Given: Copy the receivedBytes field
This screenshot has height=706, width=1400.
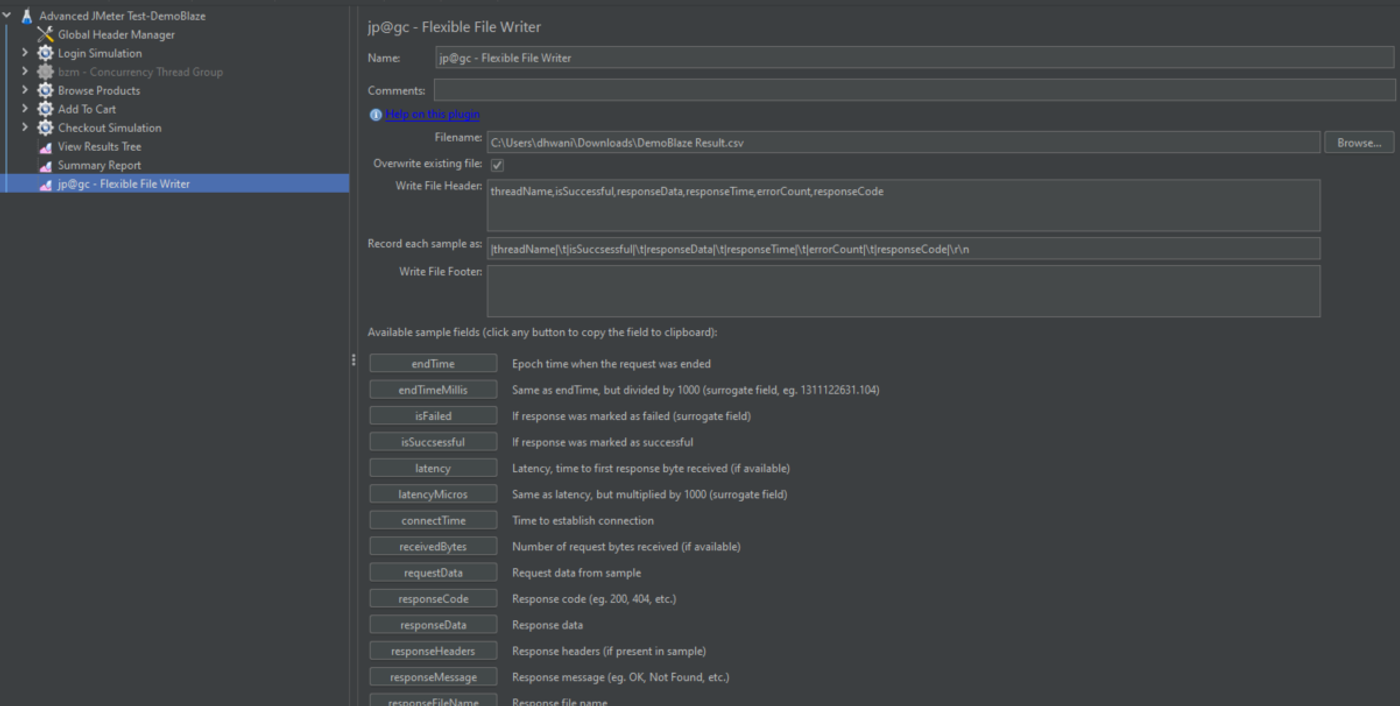Looking at the screenshot, I should 433,547.
